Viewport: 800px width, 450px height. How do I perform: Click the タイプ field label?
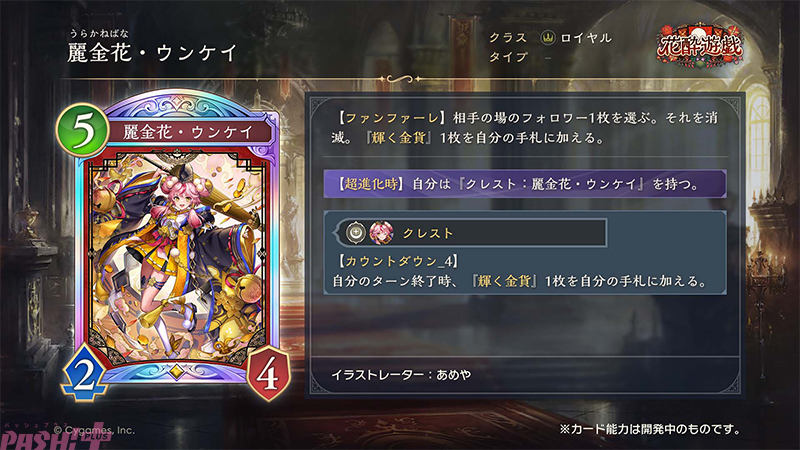[508, 57]
